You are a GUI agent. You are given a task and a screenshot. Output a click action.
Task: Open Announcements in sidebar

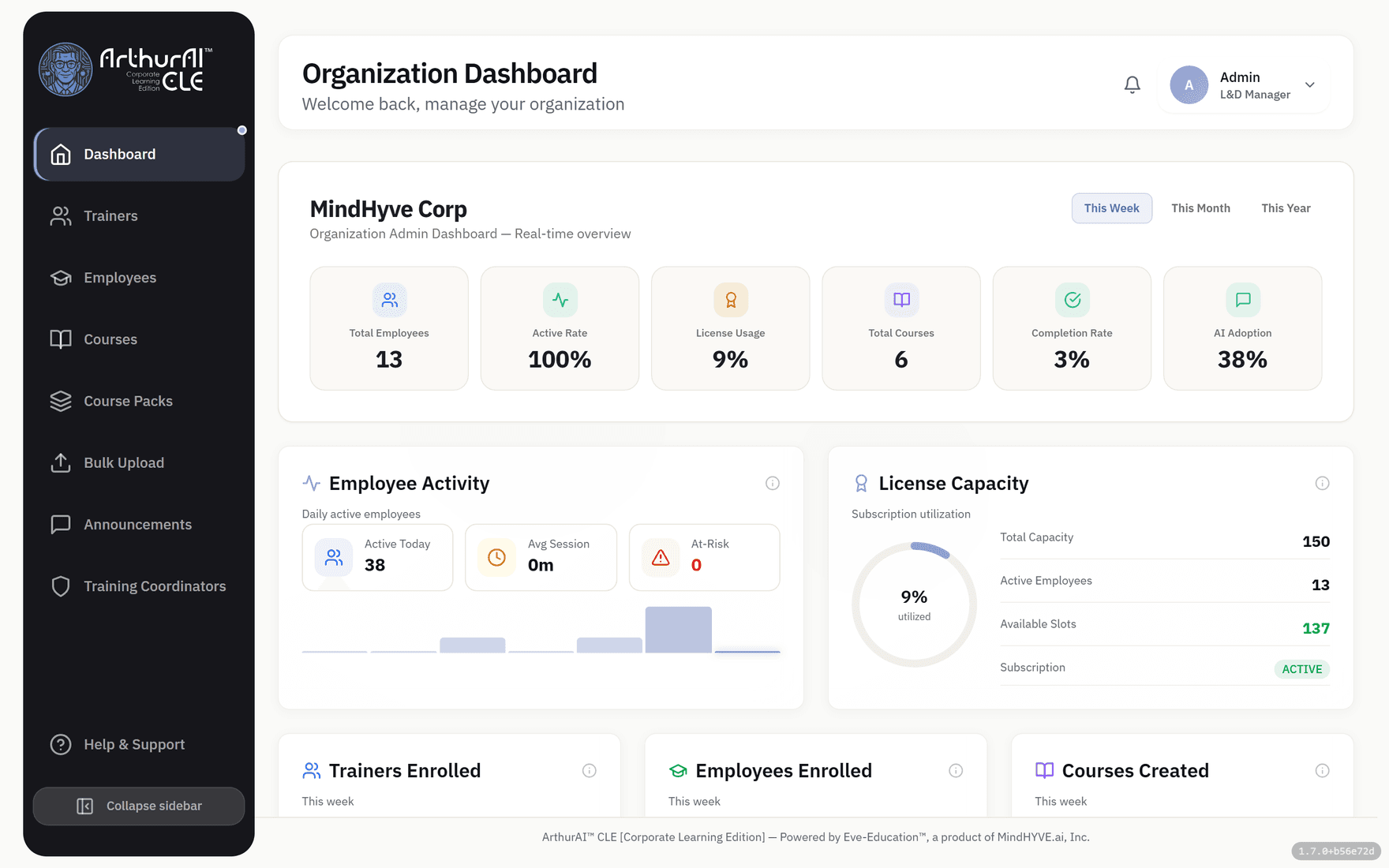pyautogui.click(x=139, y=525)
